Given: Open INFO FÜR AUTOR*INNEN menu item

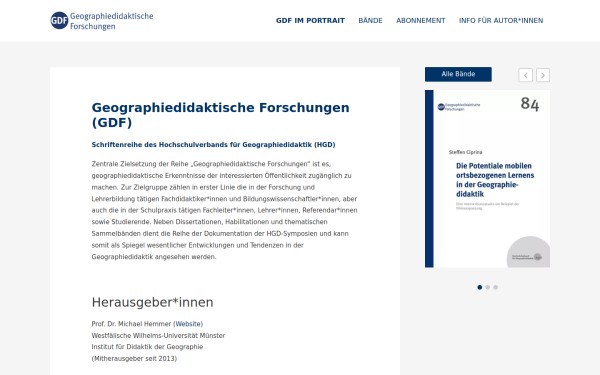Looking at the screenshot, I should (501, 21).
